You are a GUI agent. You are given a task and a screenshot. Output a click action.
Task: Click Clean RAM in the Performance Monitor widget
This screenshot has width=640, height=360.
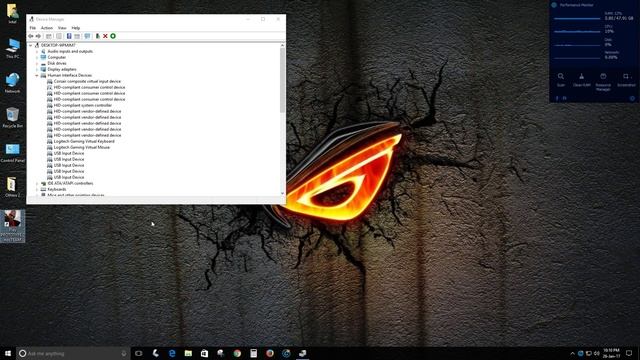click(x=582, y=80)
